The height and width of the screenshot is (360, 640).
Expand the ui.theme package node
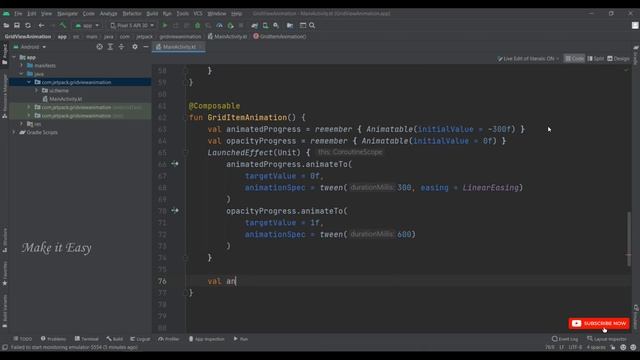36,90
